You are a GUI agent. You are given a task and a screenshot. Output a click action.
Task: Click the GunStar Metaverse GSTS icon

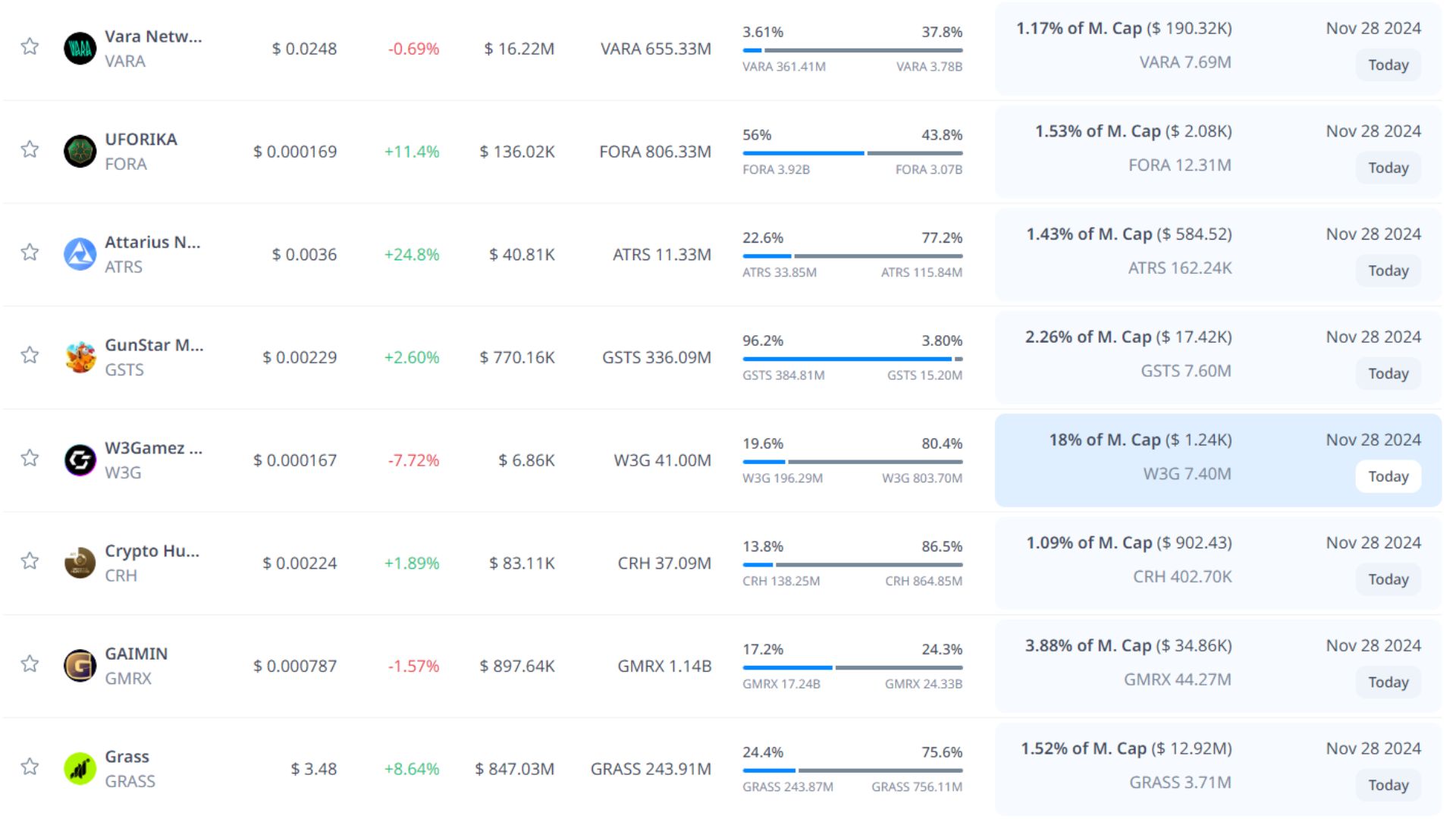click(x=80, y=357)
